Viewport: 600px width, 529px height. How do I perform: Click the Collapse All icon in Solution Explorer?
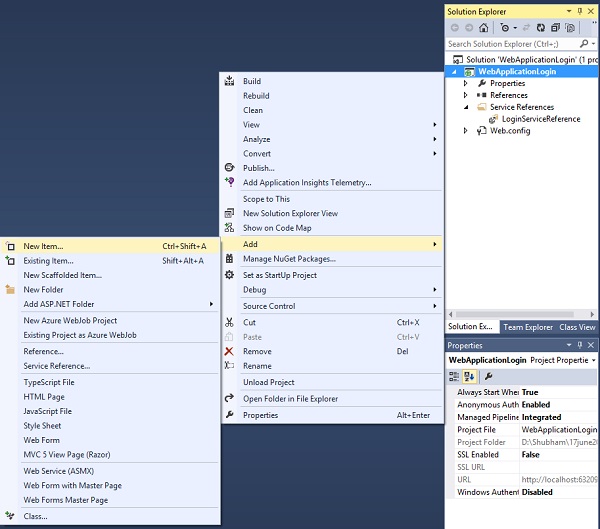555,28
